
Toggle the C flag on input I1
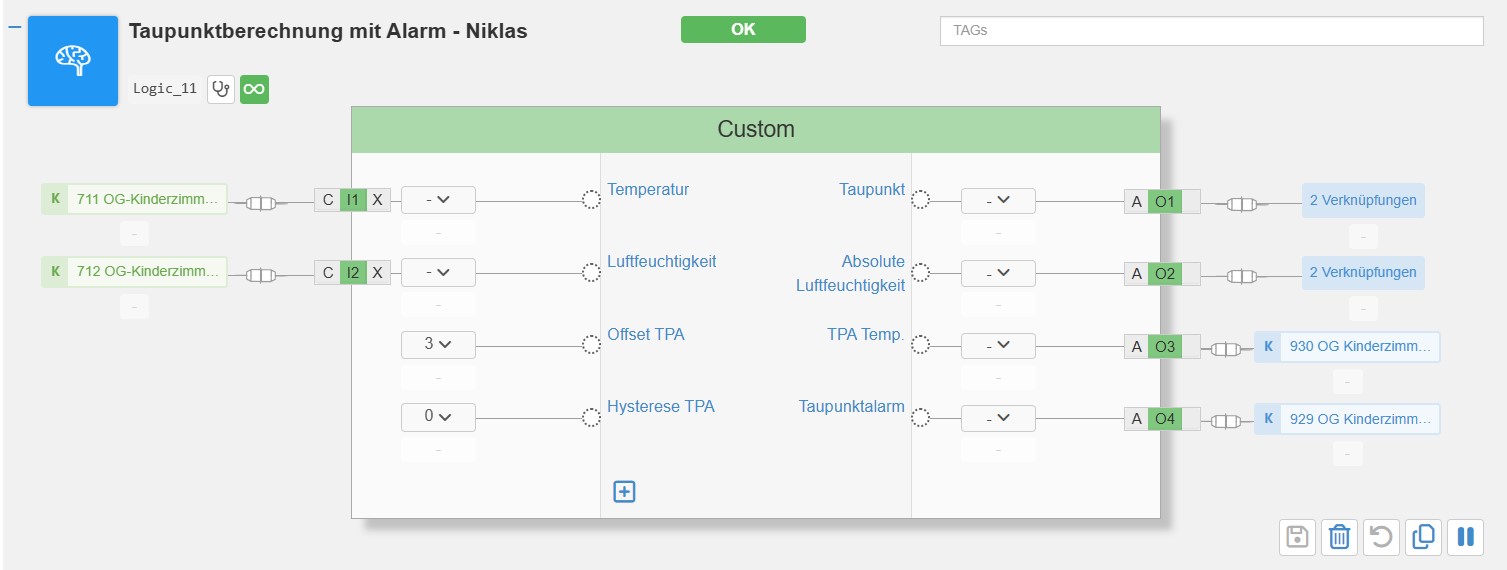[x=327, y=200]
